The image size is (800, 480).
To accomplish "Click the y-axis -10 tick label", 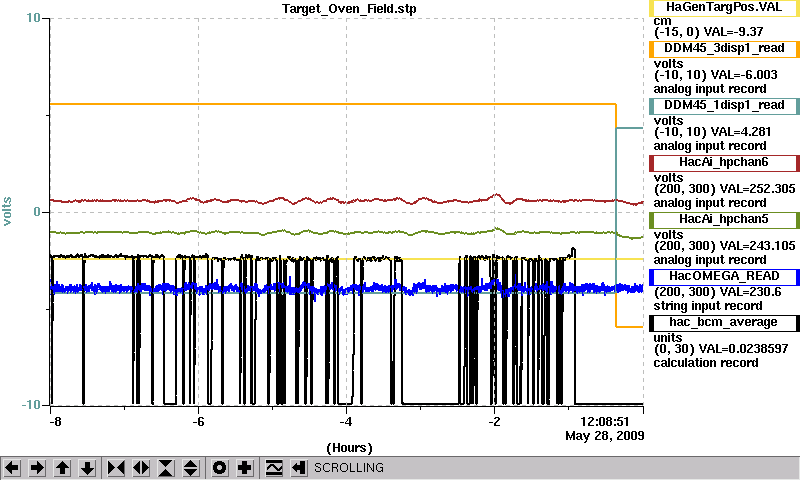I will (31, 405).
